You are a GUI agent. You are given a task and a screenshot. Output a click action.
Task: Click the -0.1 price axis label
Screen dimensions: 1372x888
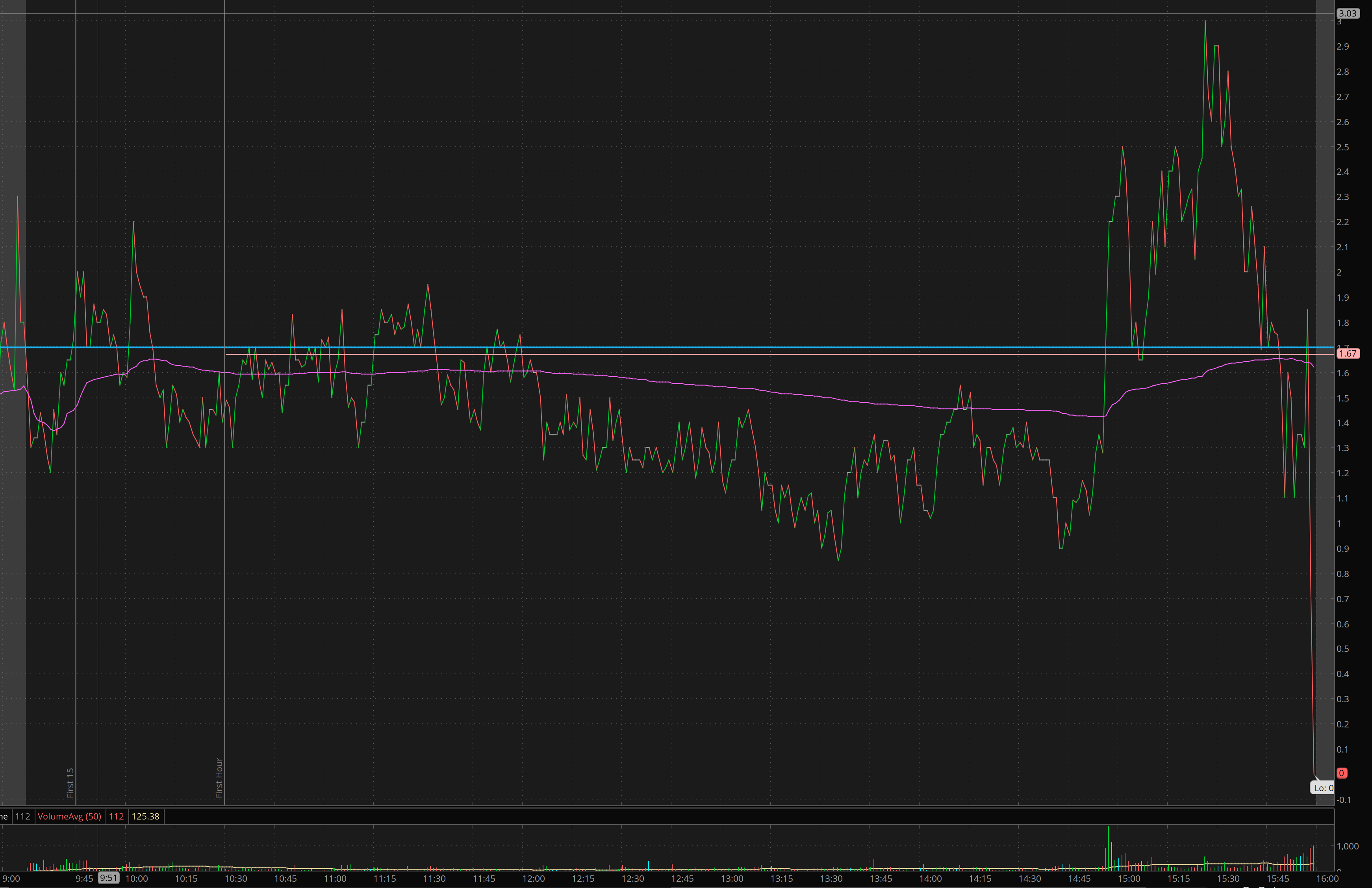tap(1343, 800)
